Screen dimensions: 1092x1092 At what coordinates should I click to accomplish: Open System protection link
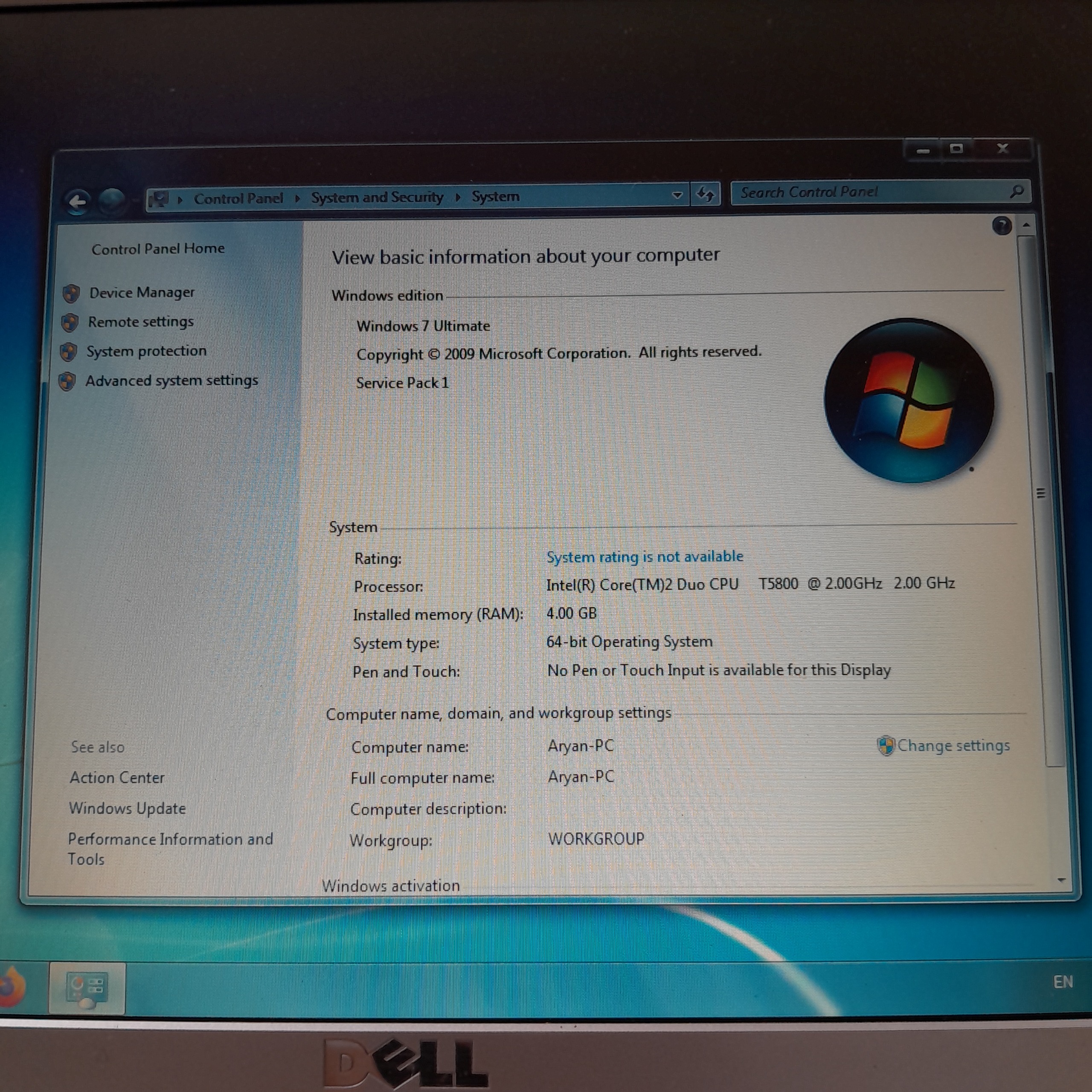coord(146,351)
